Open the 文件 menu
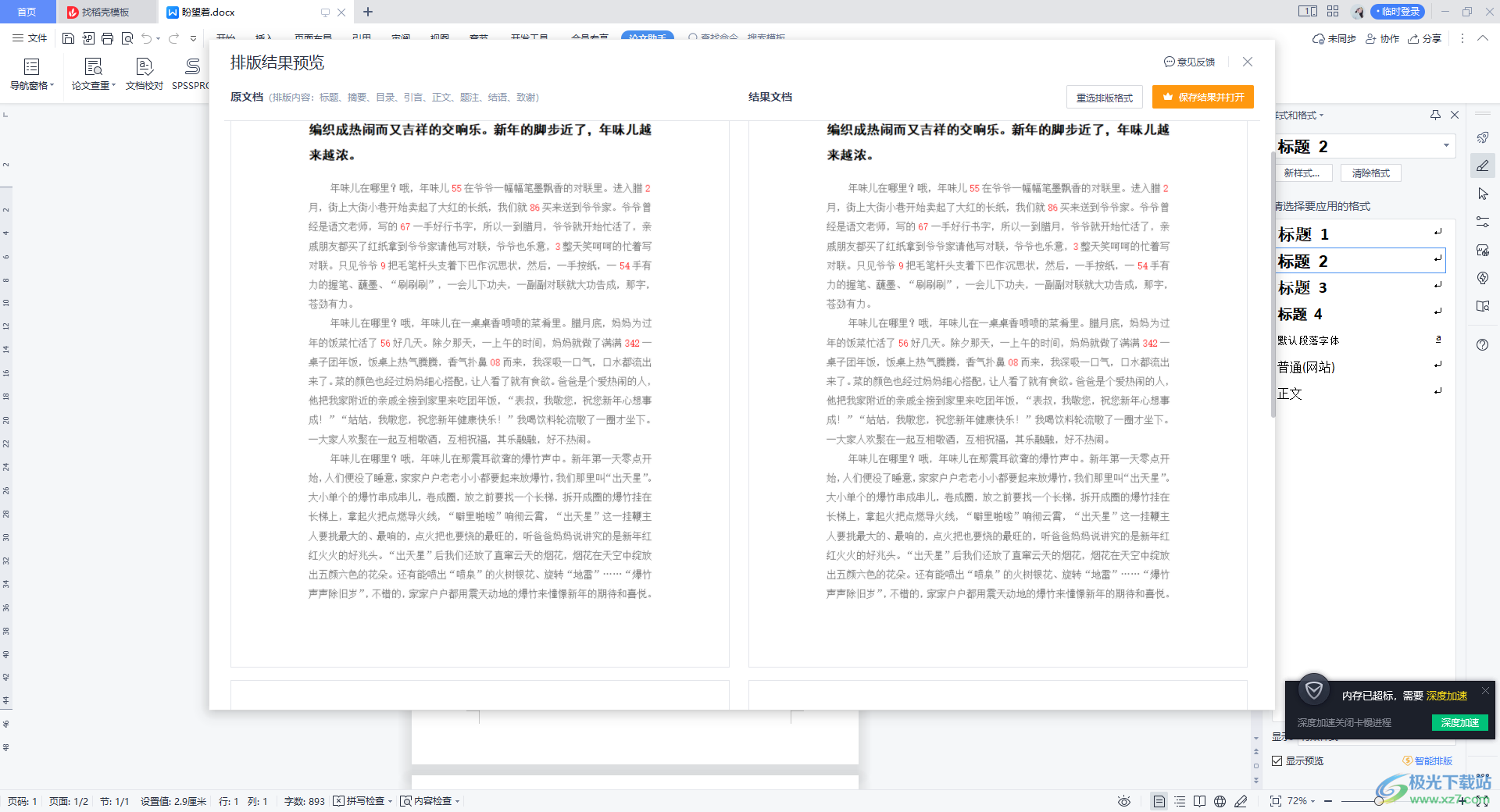 [x=30, y=38]
